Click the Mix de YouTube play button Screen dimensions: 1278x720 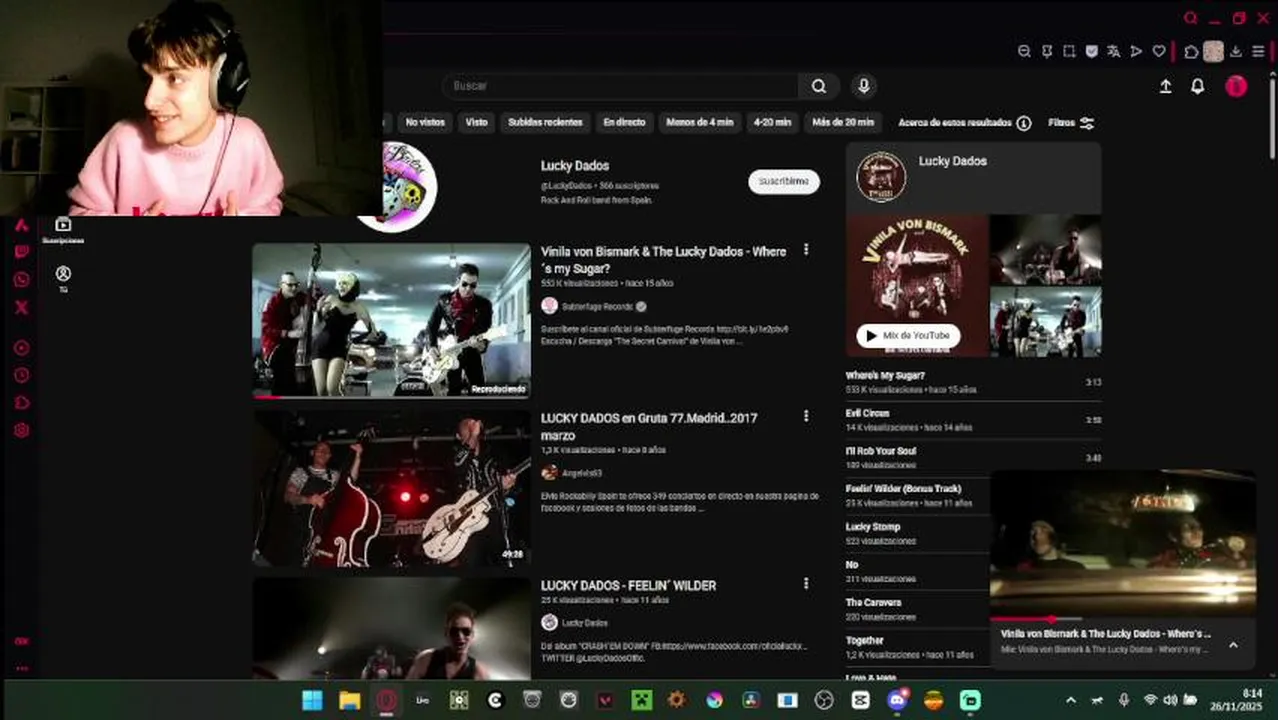908,336
